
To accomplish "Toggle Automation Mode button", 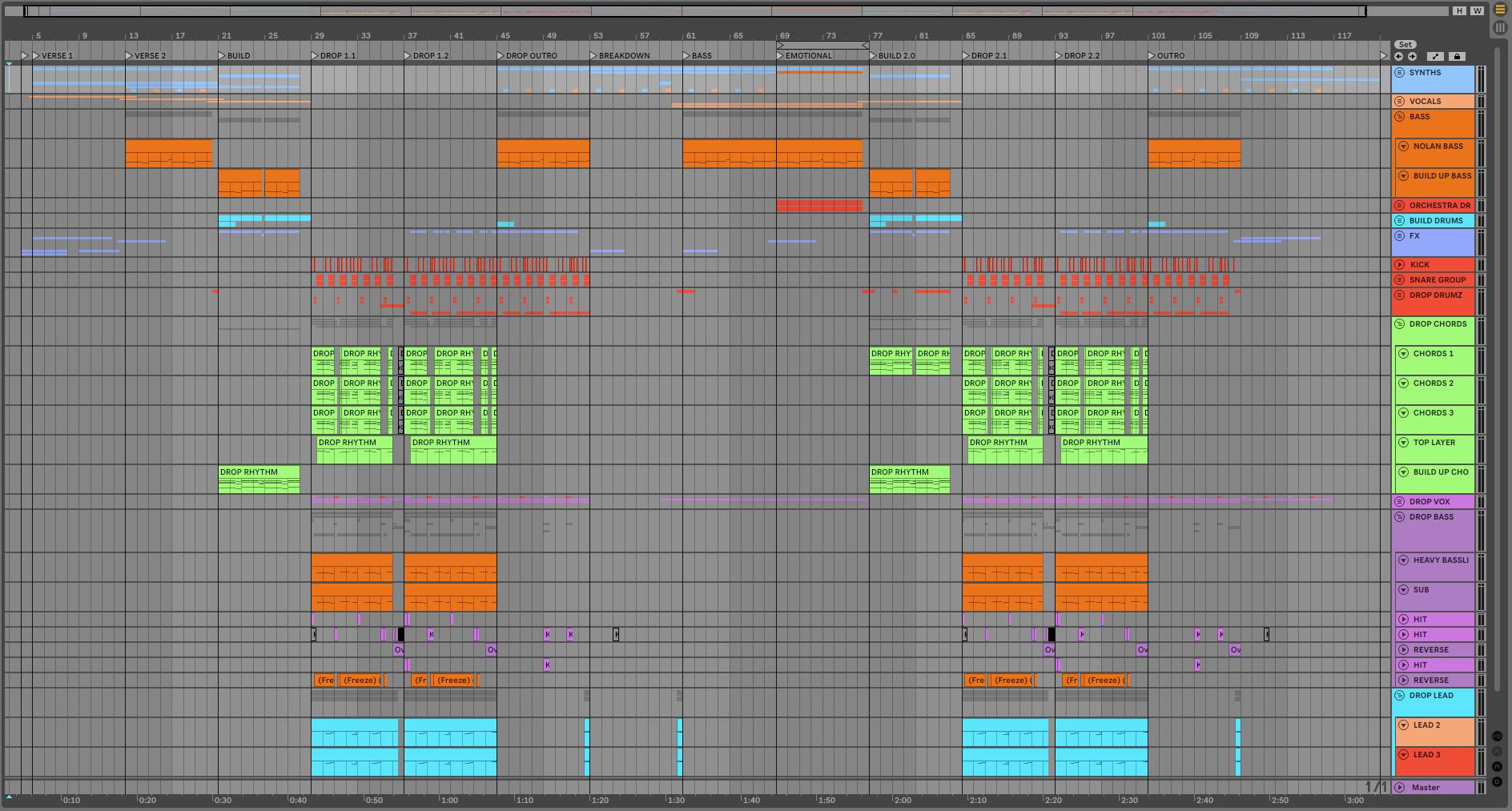I will click(1435, 56).
